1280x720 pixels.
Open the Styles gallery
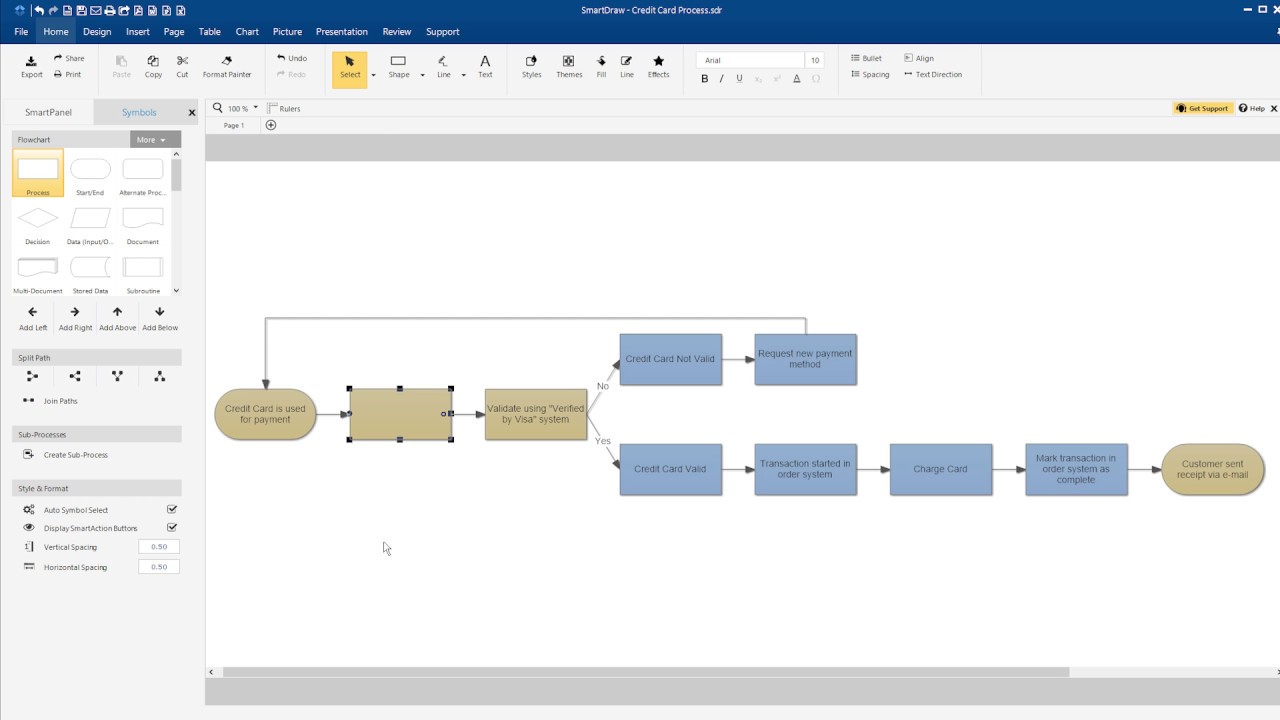tap(531, 67)
